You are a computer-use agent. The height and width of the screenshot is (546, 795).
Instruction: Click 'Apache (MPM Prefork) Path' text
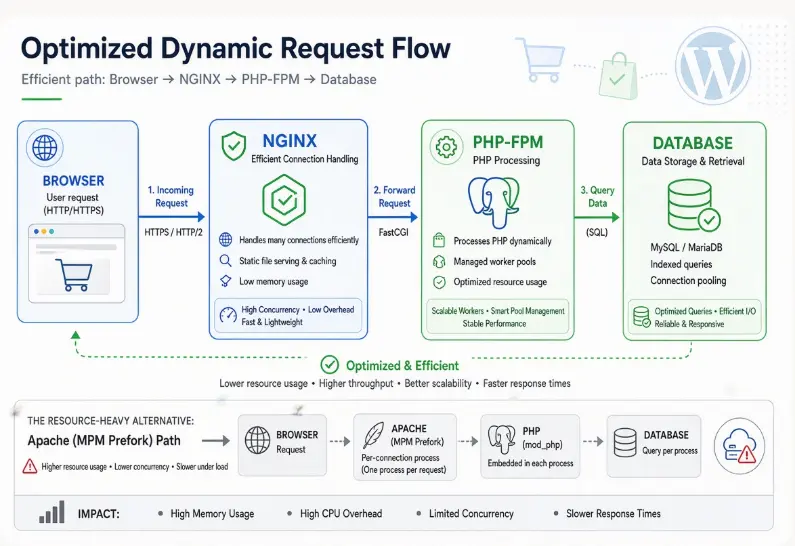coord(104,441)
